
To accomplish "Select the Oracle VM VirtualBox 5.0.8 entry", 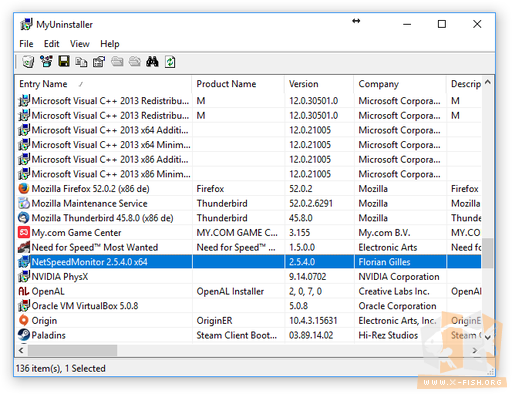I will coord(85,306).
